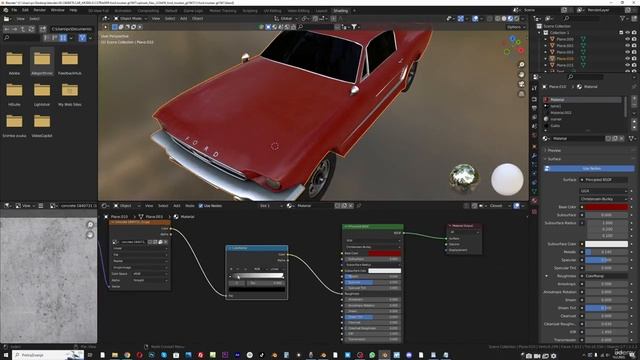Screen dimensions: 640x360
Task: Open the File menu
Action: coord(14,10)
